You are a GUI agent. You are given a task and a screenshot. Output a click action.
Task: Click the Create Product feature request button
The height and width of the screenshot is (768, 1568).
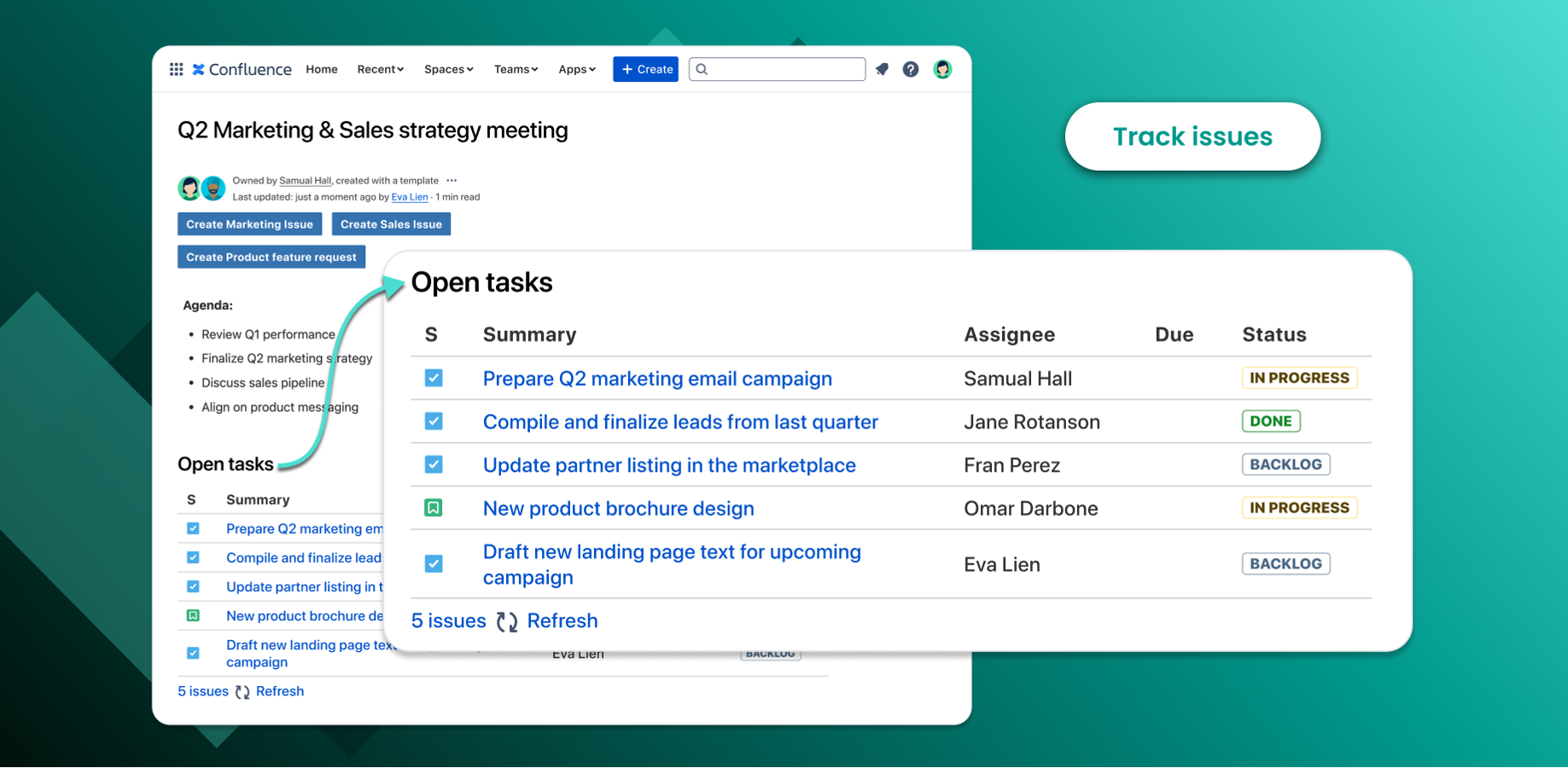tap(271, 257)
